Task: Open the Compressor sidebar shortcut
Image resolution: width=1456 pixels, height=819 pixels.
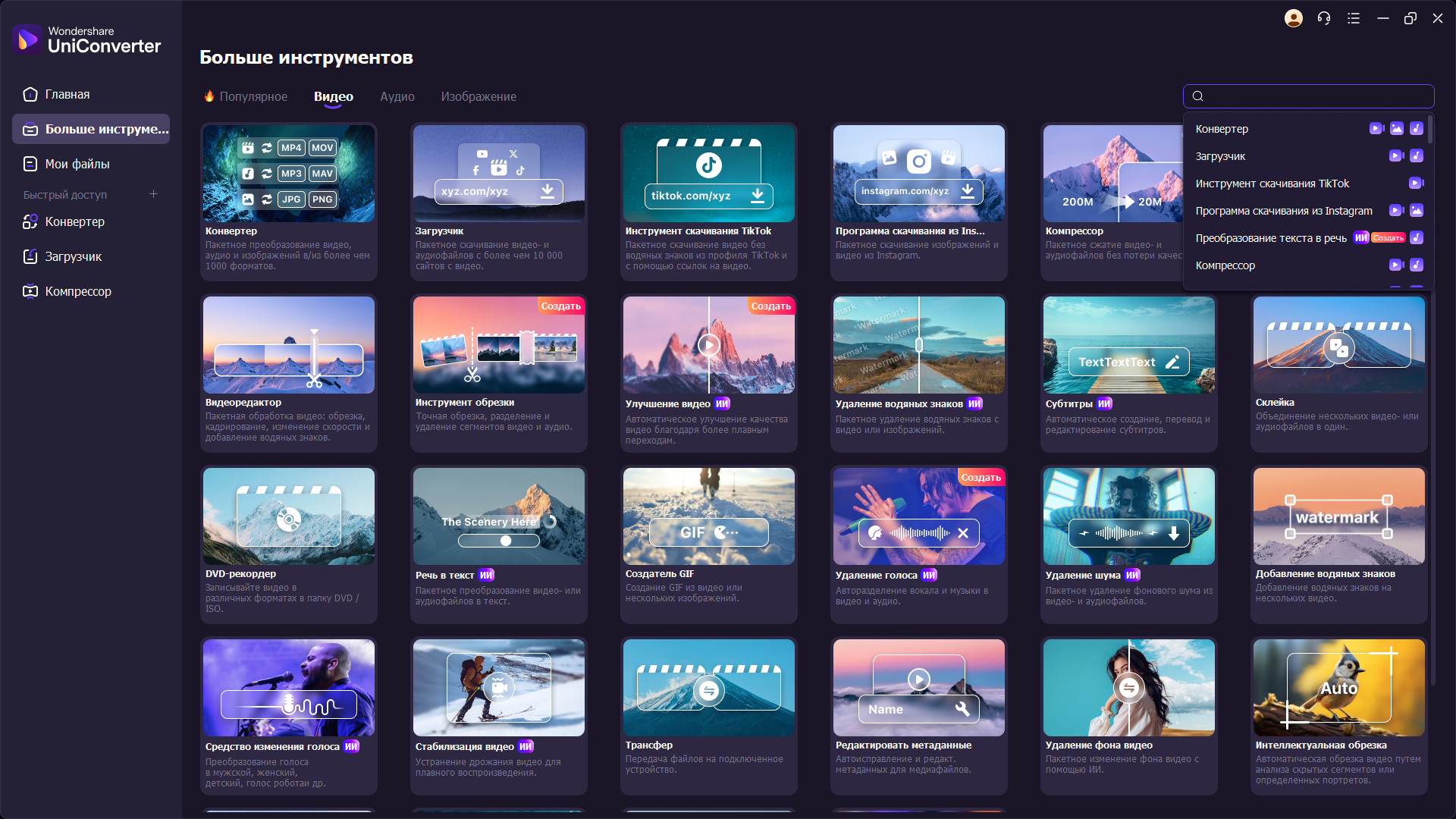Action: pos(77,291)
